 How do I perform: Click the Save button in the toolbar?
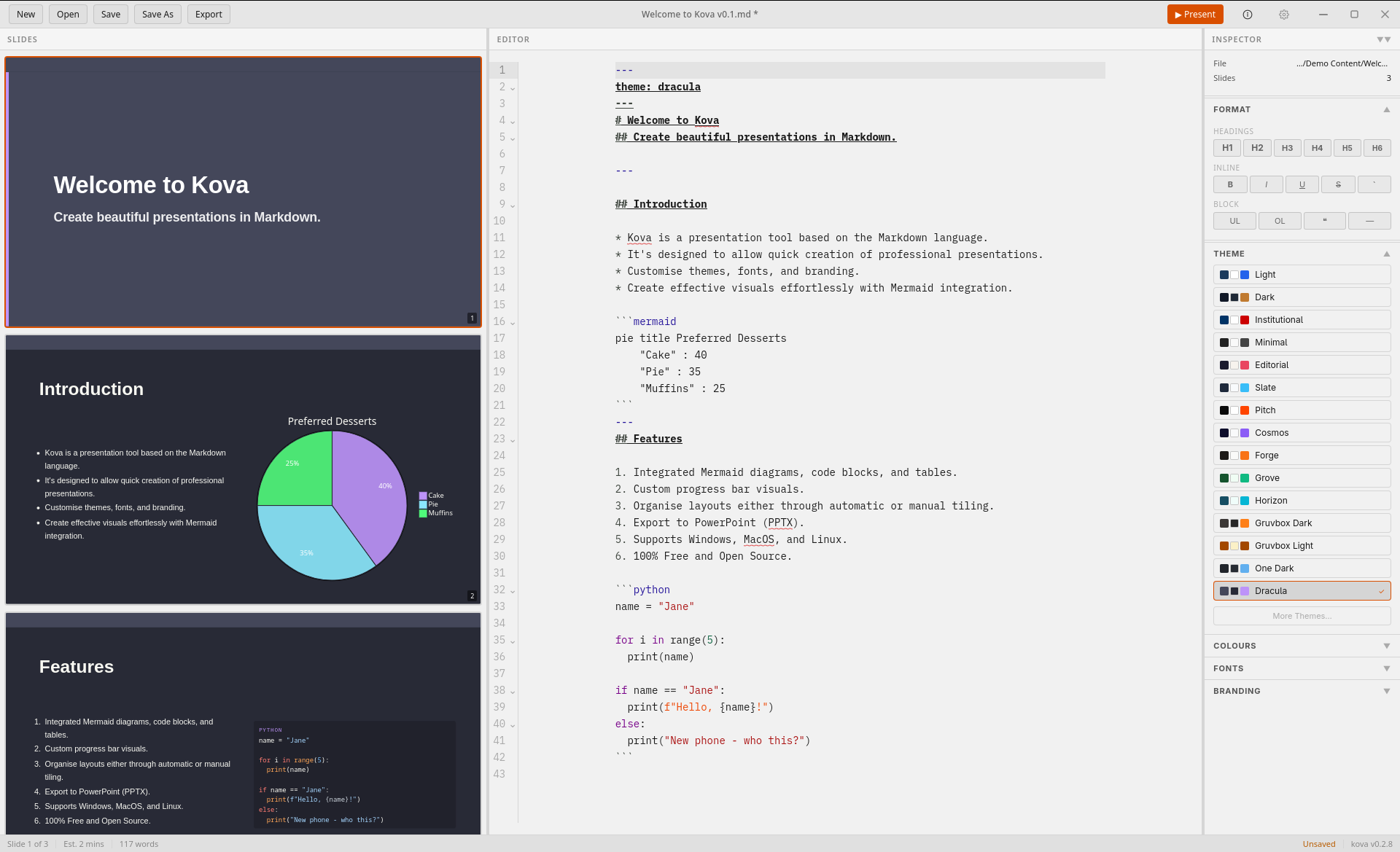tap(111, 15)
